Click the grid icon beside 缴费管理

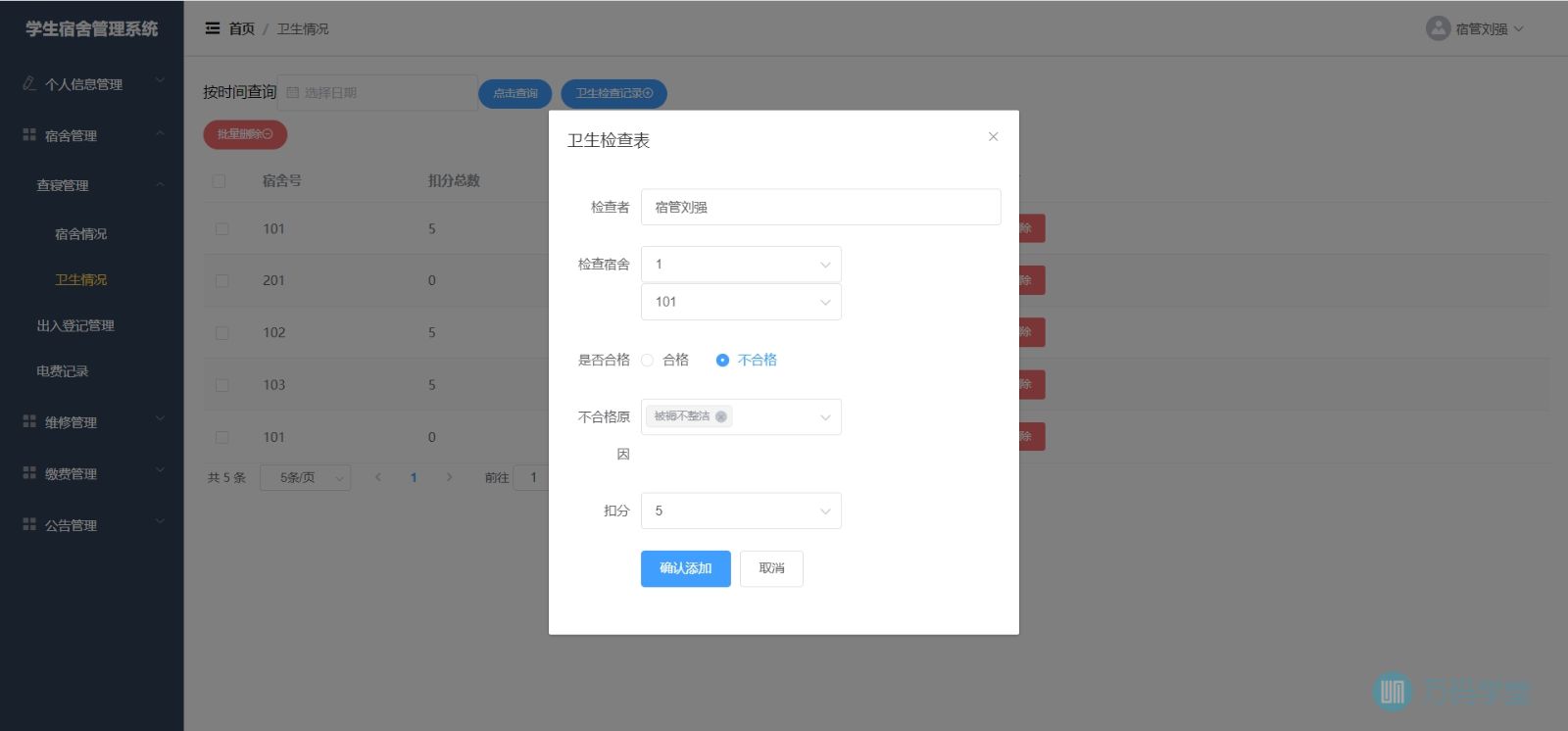point(29,472)
